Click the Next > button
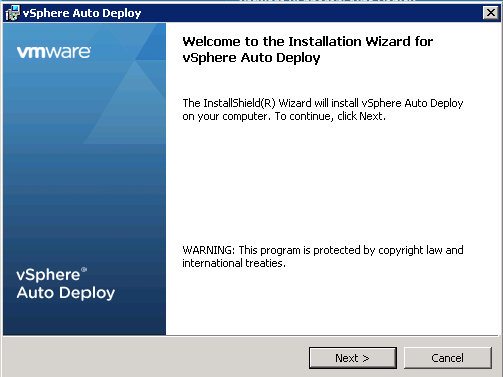503x377 pixels. click(353, 358)
